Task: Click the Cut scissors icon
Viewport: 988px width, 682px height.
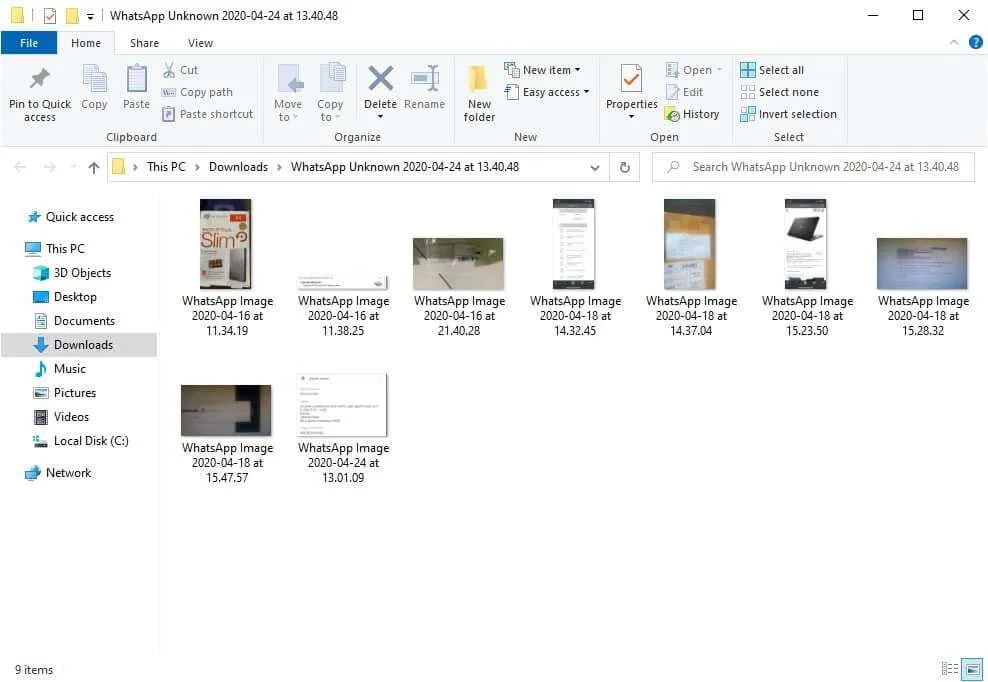Action: (x=169, y=70)
